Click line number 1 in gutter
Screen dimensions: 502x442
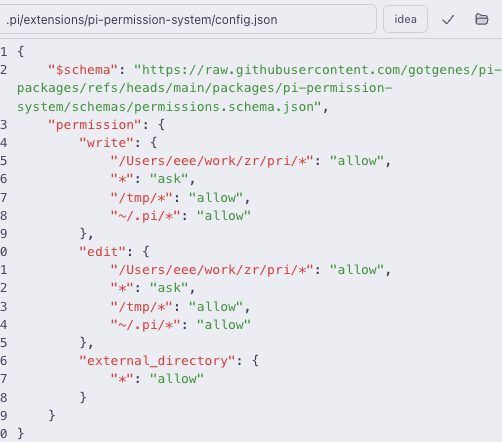pos(3,52)
